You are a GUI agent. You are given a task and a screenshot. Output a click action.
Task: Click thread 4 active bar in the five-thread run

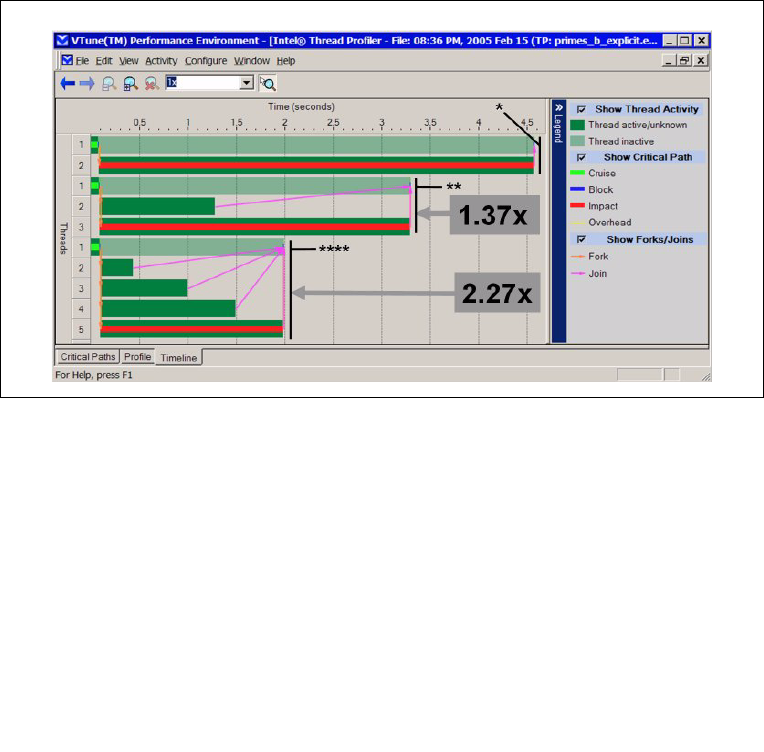[x=169, y=309]
